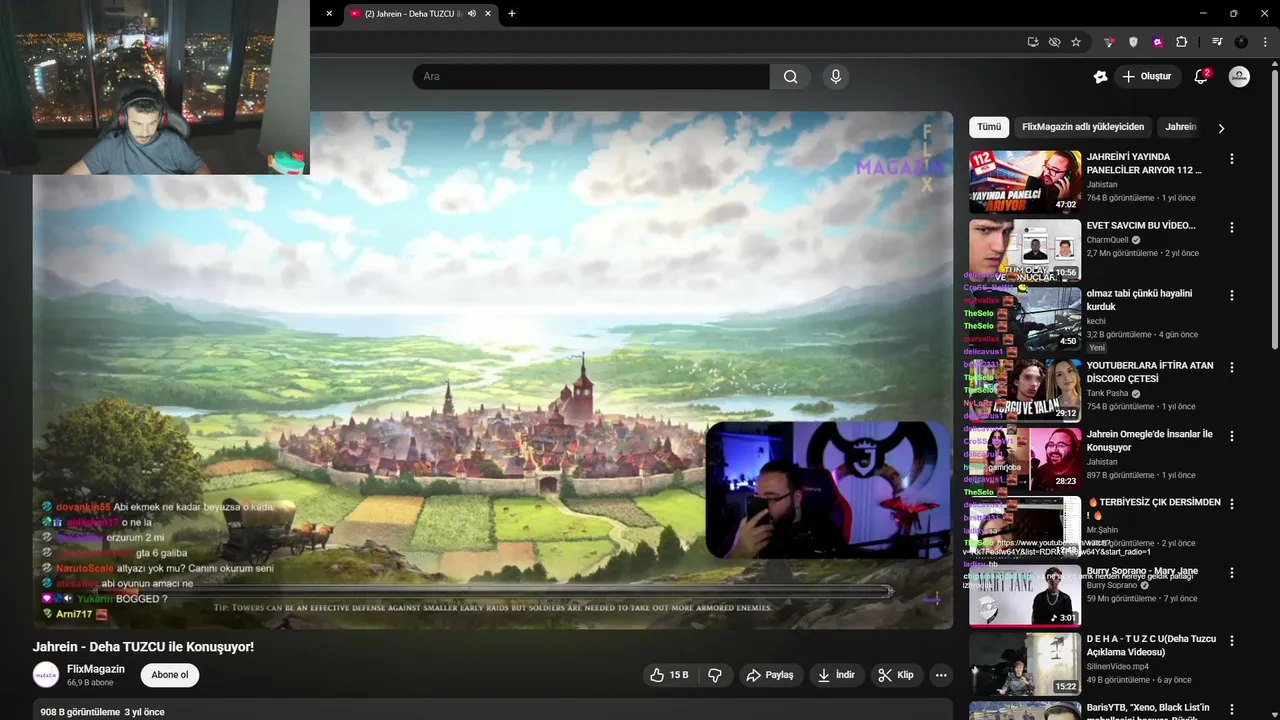The height and width of the screenshot is (720, 1280).
Task: Subscribe with the Abone ol button
Action: [170, 675]
